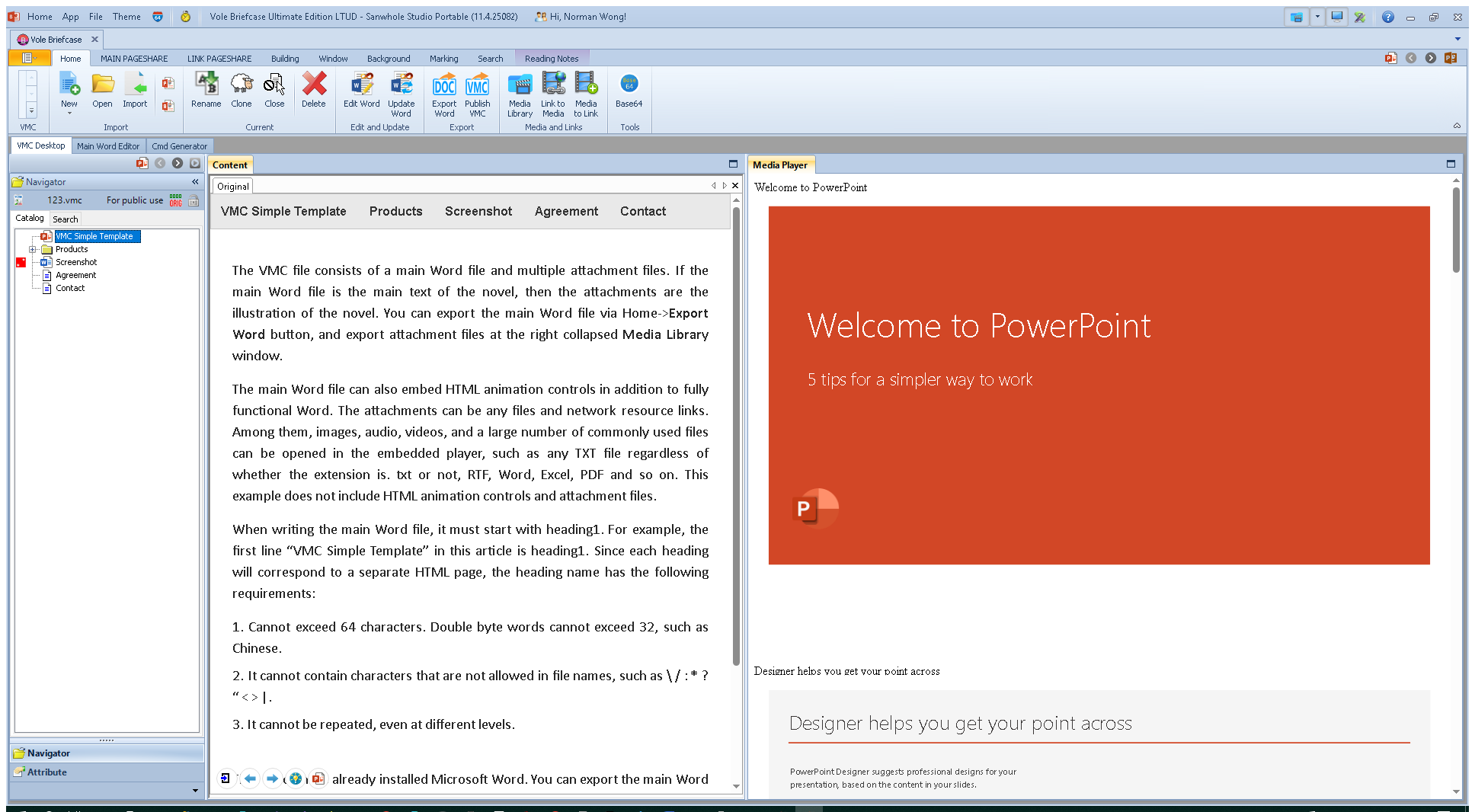Switch to Main Word Editor tab
The image size is (1475, 812).
pyautogui.click(x=108, y=146)
